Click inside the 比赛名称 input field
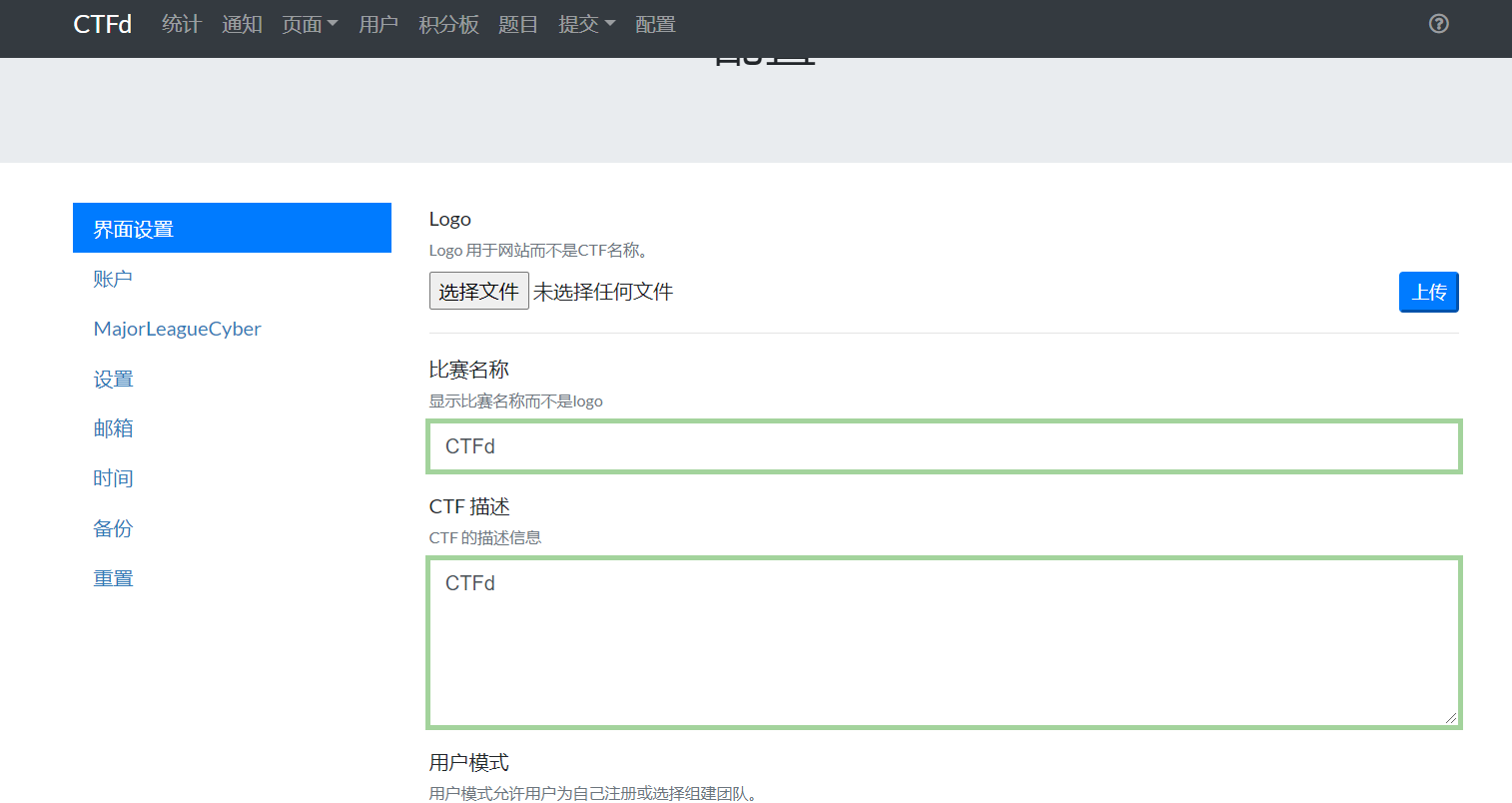Screen dimensions: 1512x803 (x=944, y=446)
